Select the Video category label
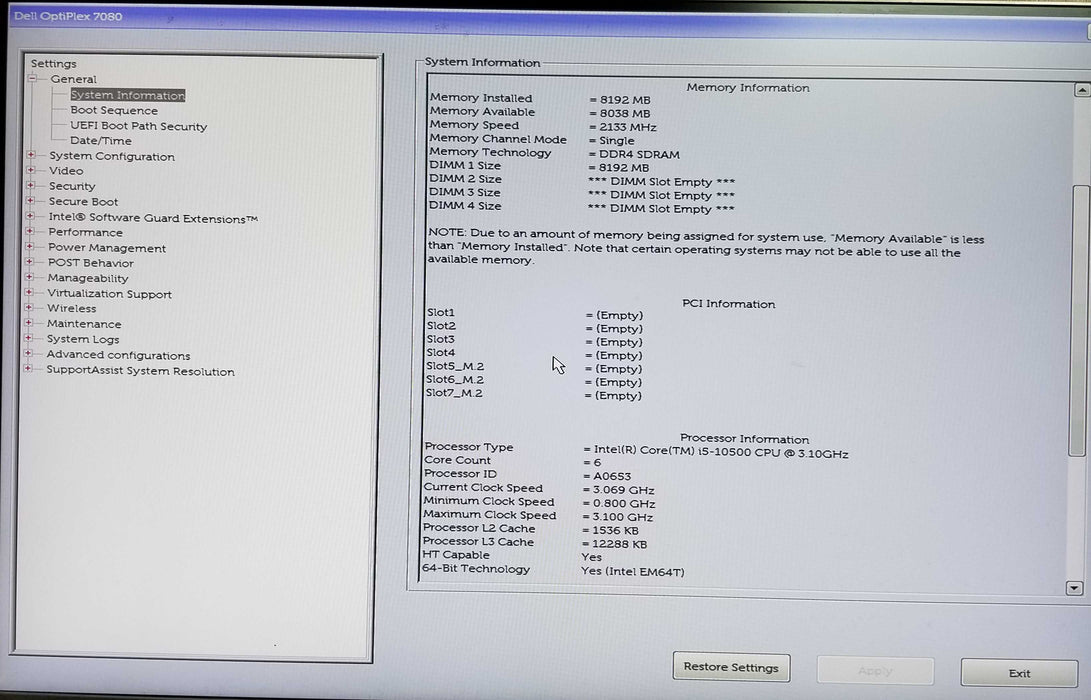 [x=66, y=170]
